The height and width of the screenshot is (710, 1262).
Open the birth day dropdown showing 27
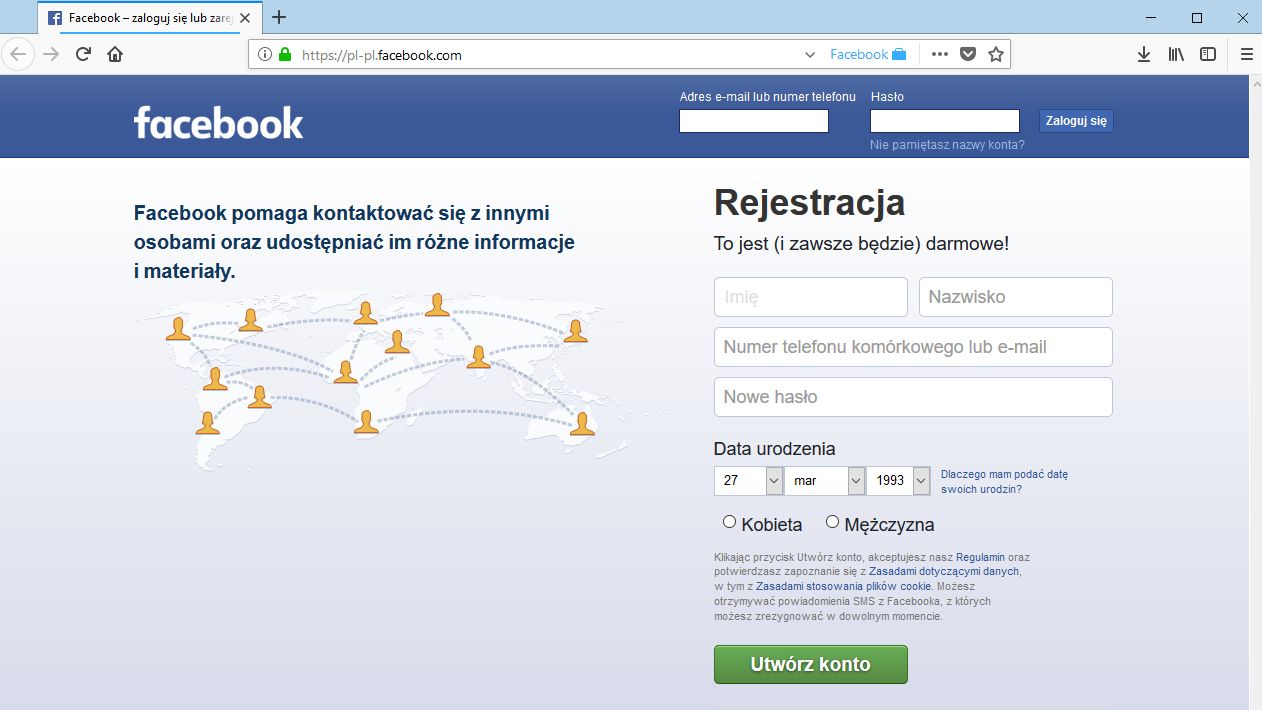748,481
